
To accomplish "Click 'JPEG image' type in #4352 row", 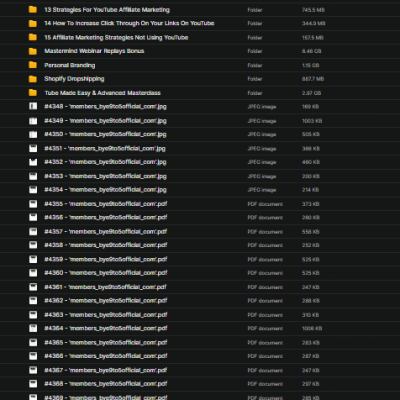I will point(262,162).
